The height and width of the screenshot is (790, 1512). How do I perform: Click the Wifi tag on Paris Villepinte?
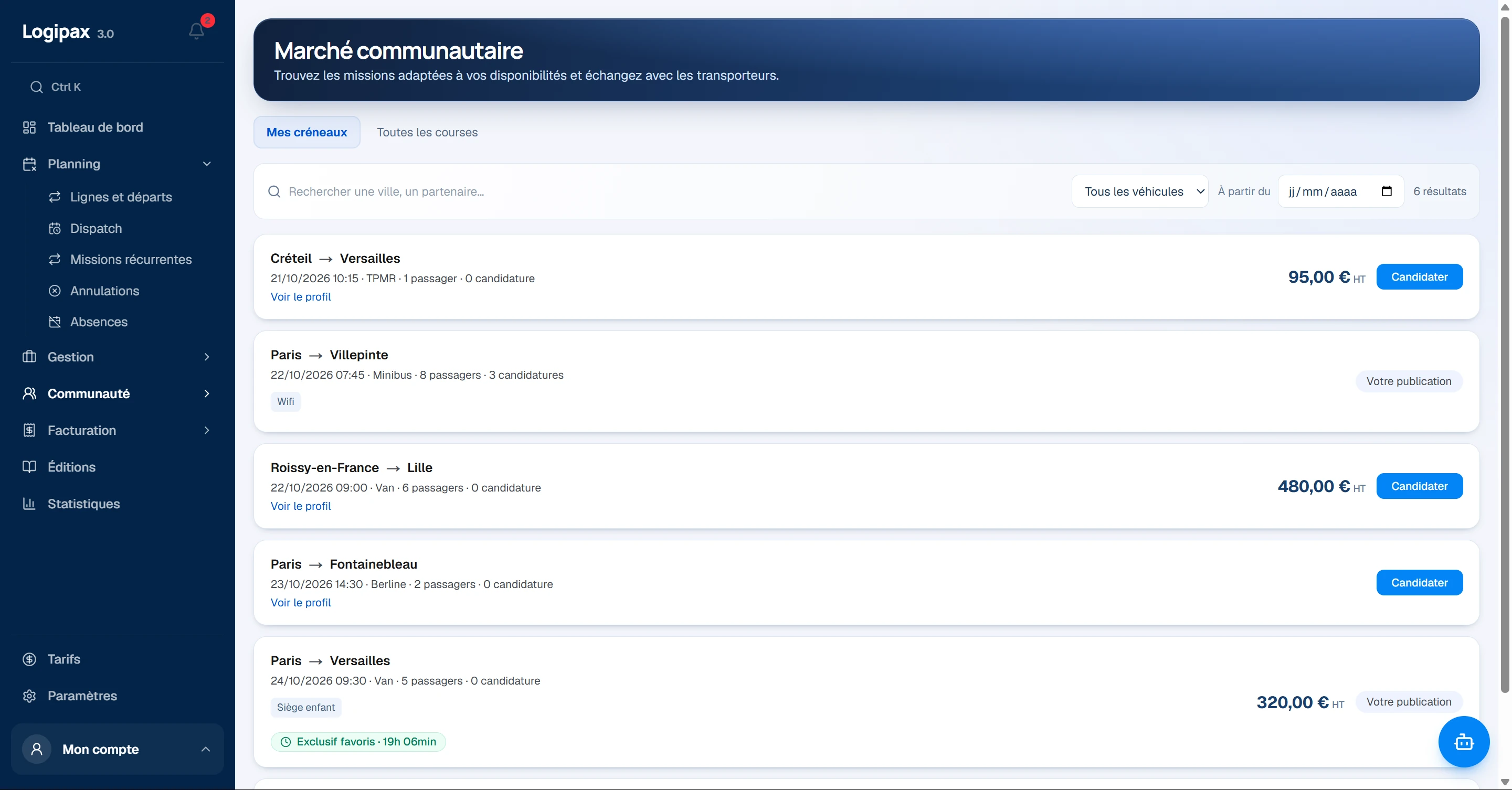coord(286,402)
